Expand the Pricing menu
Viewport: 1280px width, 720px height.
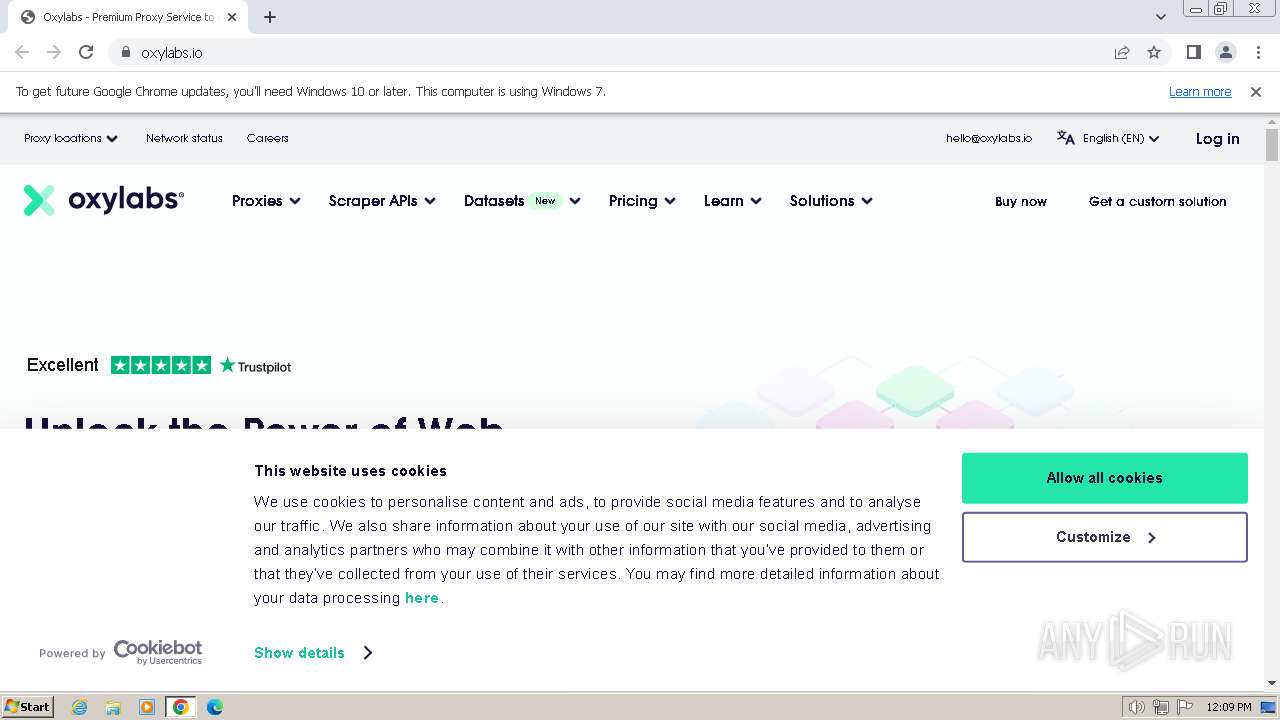(x=642, y=201)
